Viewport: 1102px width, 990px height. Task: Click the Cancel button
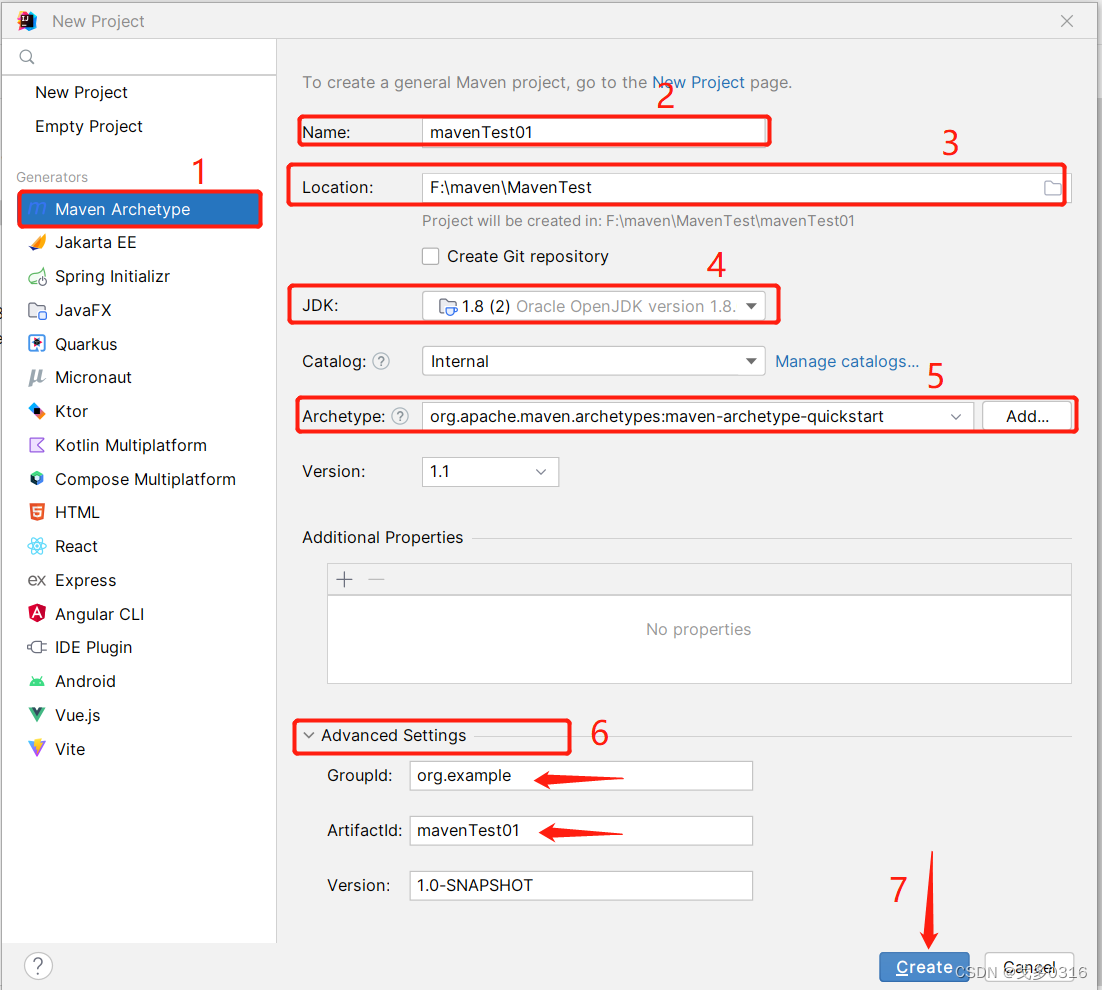point(1029,968)
